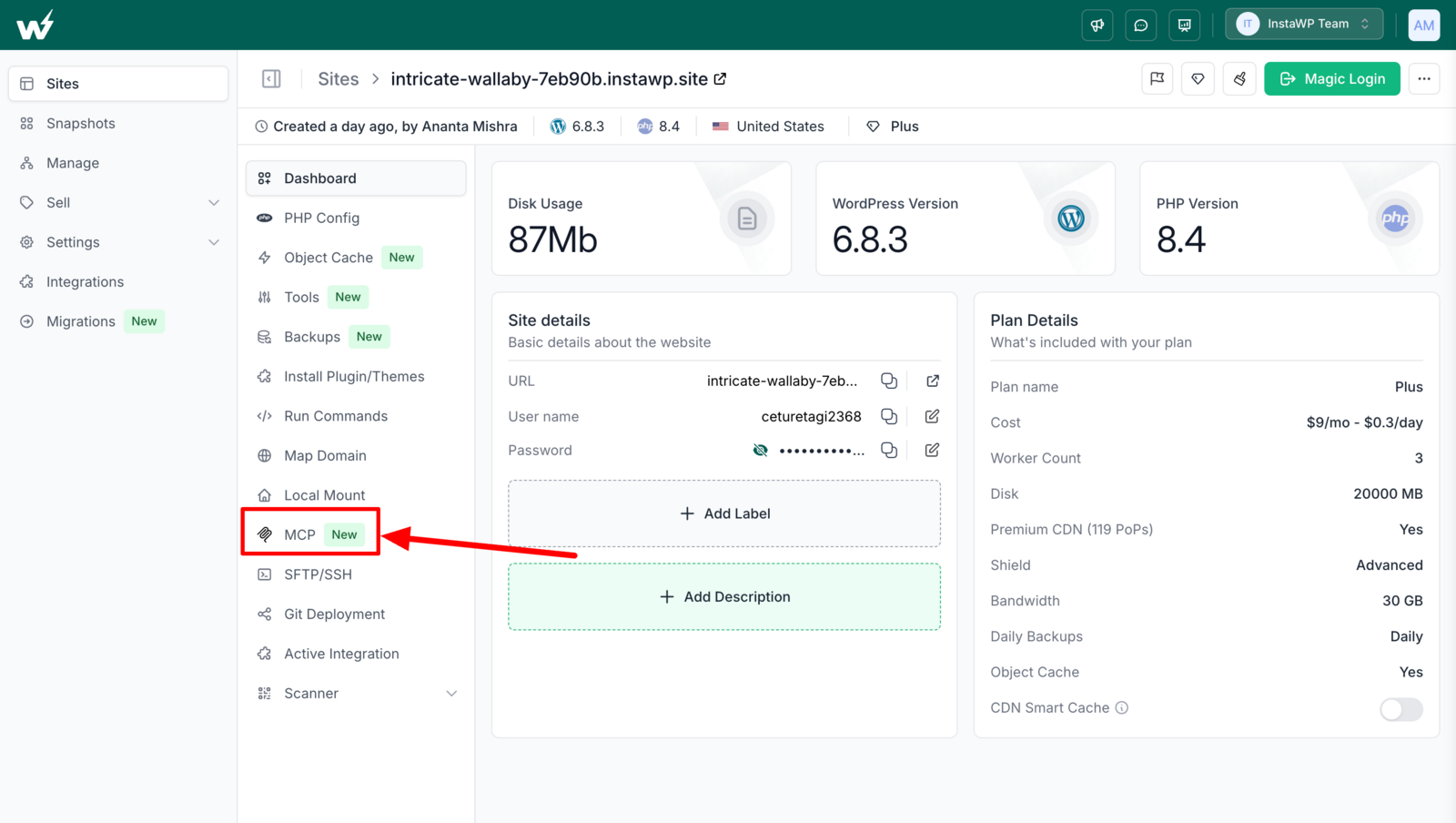Open the URL in a new tab
The image size is (1456, 823).
933,381
